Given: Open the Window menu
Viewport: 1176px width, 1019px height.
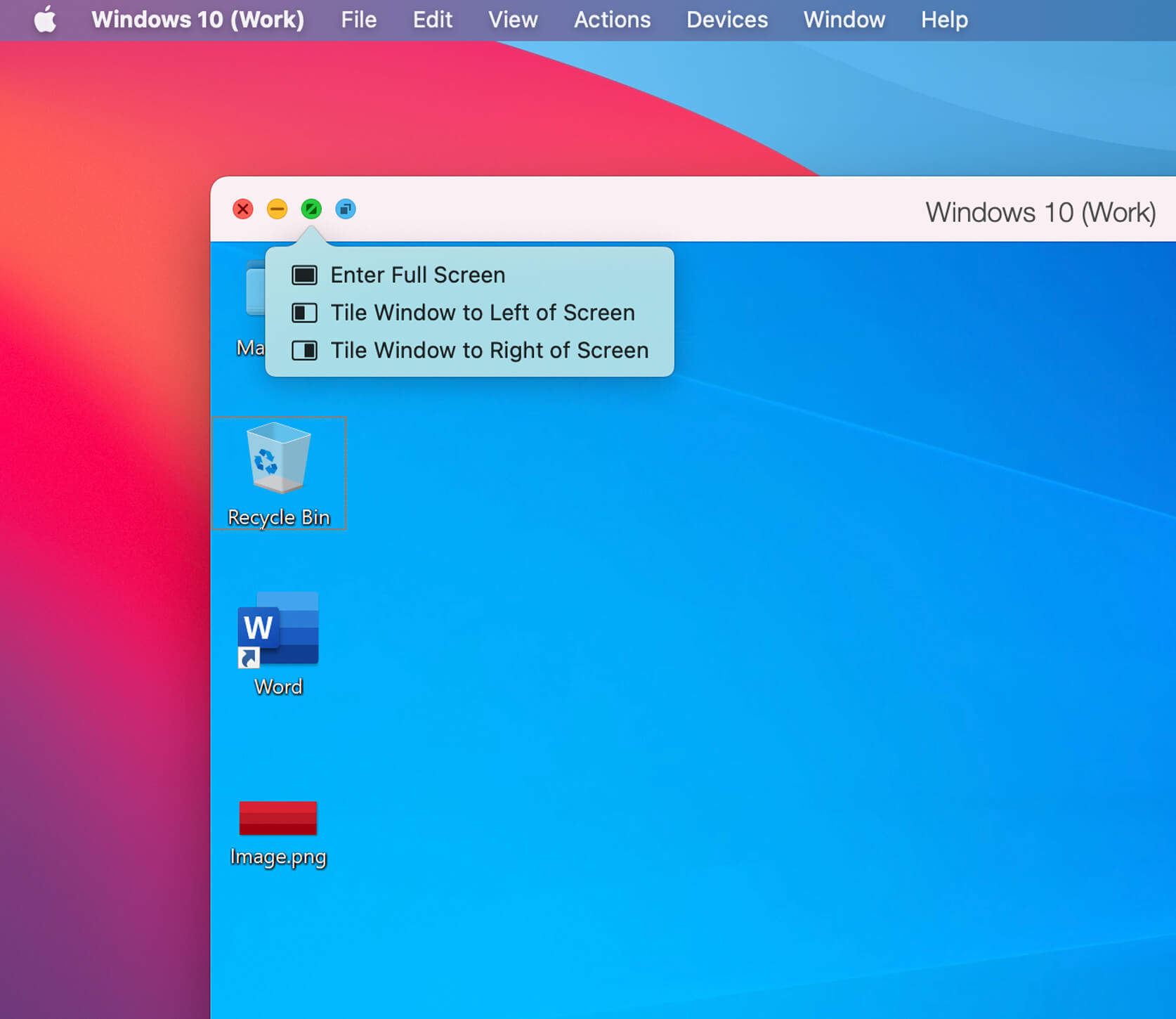Looking at the screenshot, I should 844,20.
